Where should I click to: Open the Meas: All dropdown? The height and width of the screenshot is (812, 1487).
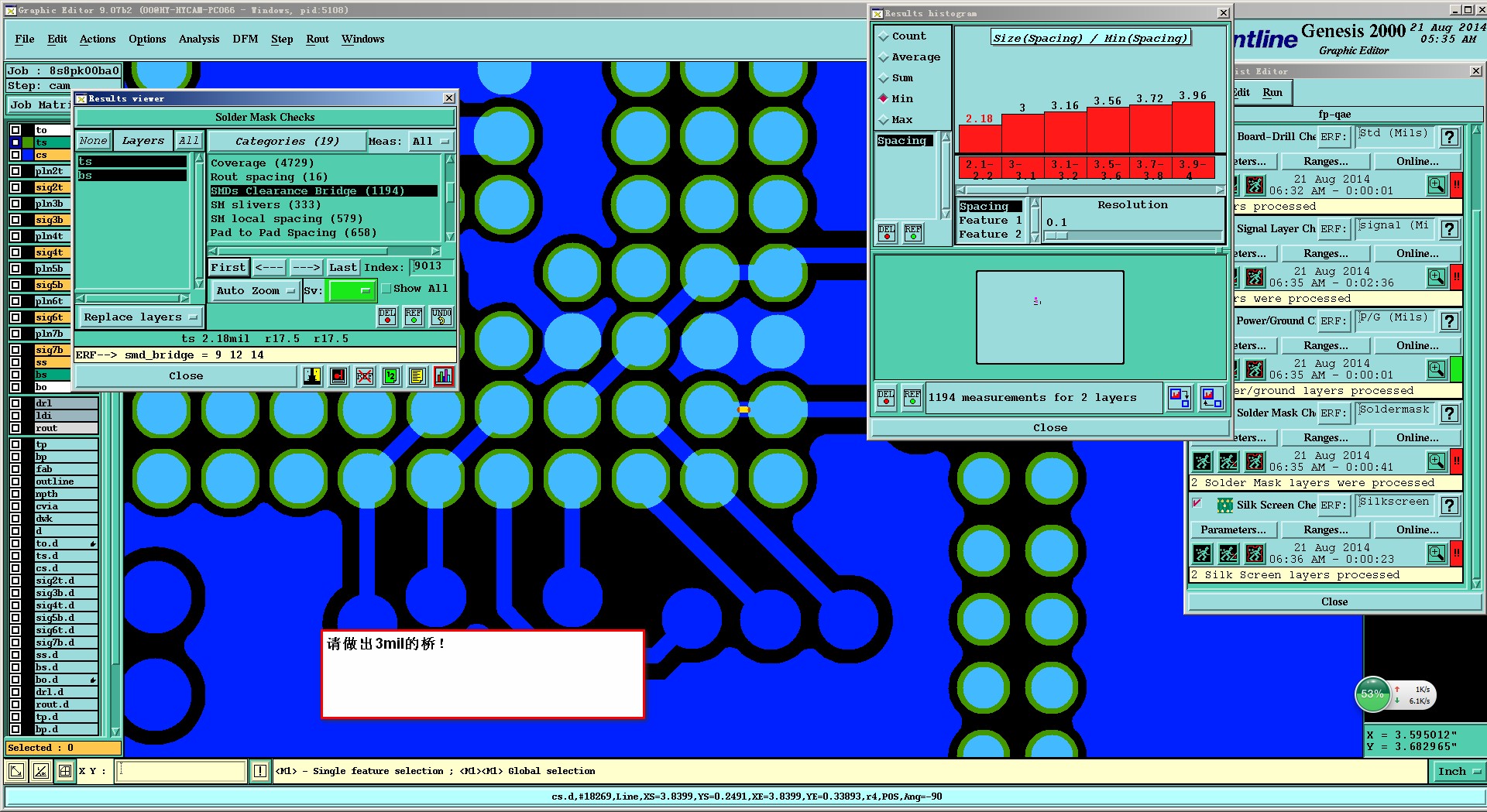click(431, 141)
